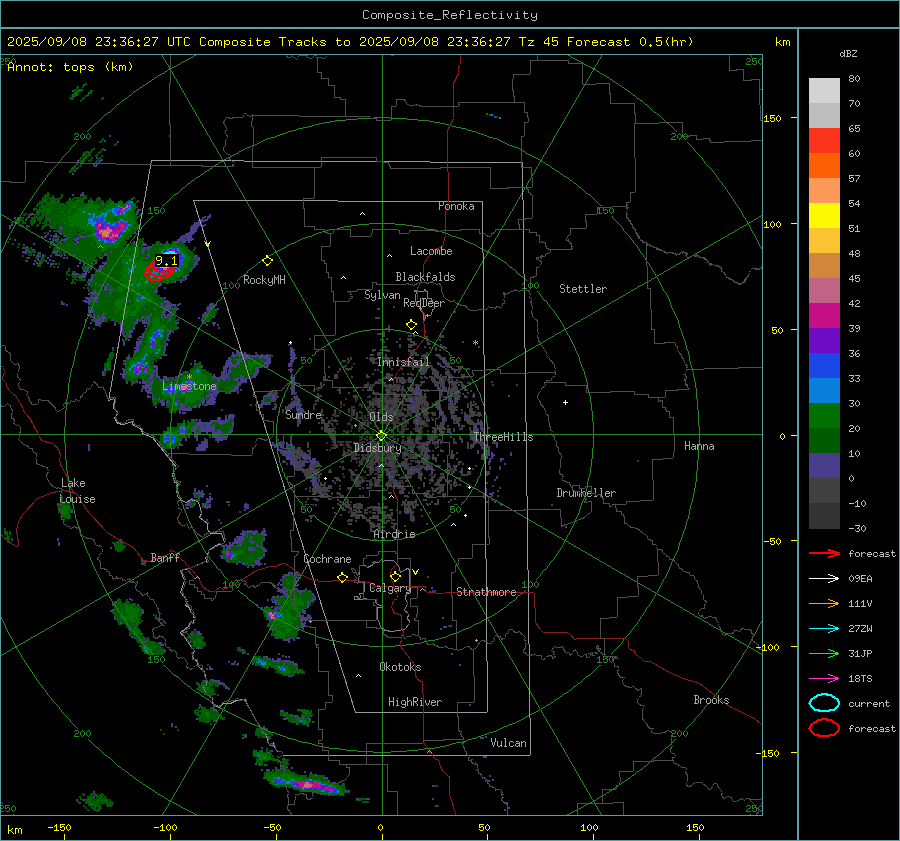Click the light blue 30-33 dBZ swatch
Image resolution: width=900 pixels, height=841 pixels.
tap(824, 390)
